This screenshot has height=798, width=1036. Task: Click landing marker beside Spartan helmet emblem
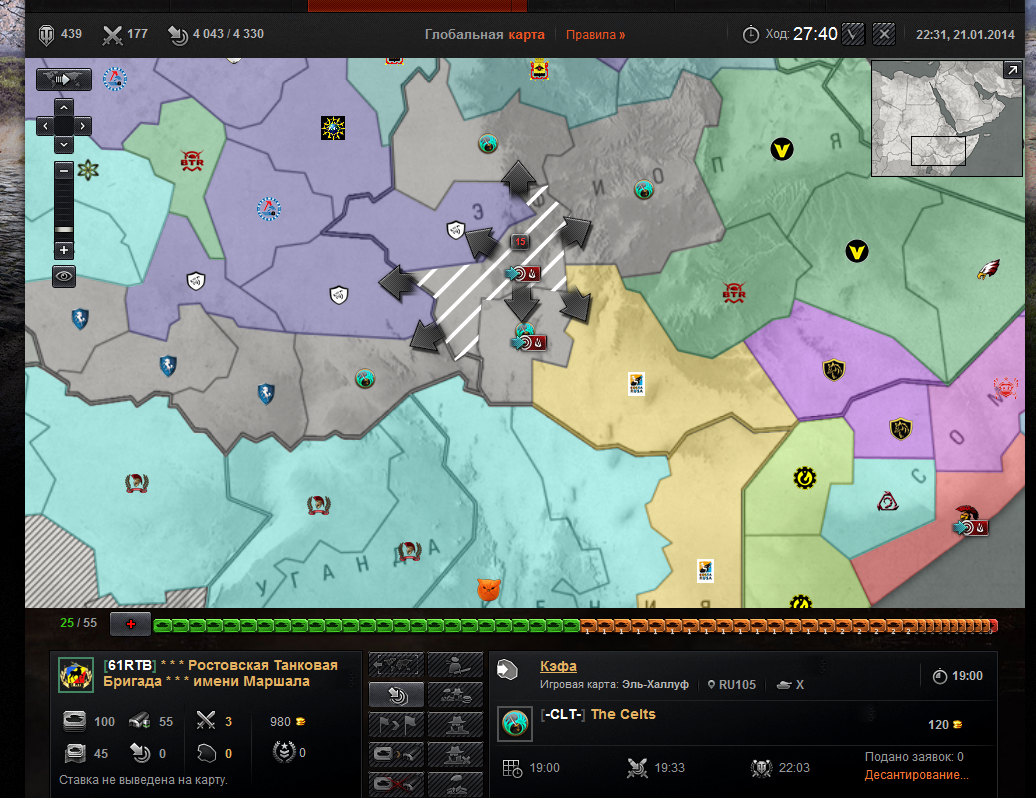(971, 527)
